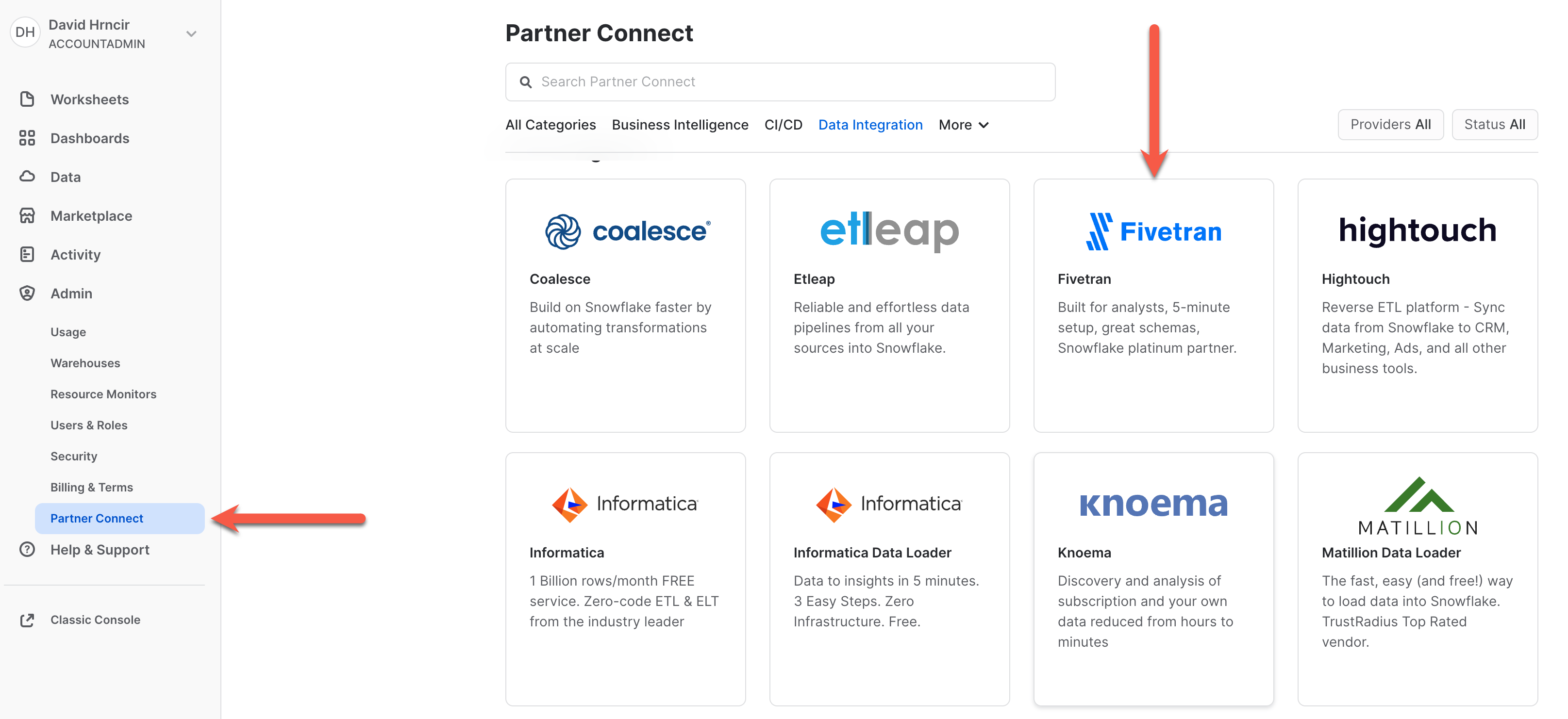This screenshot has height=719, width=1568.
Task: Select the Activity sidebar icon
Action: pyautogui.click(x=27, y=254)
